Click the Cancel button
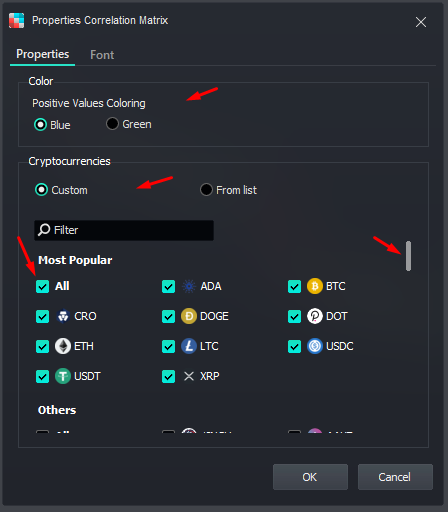The width and height of the screenshot is (448, 512). click(x=395, y=477)
